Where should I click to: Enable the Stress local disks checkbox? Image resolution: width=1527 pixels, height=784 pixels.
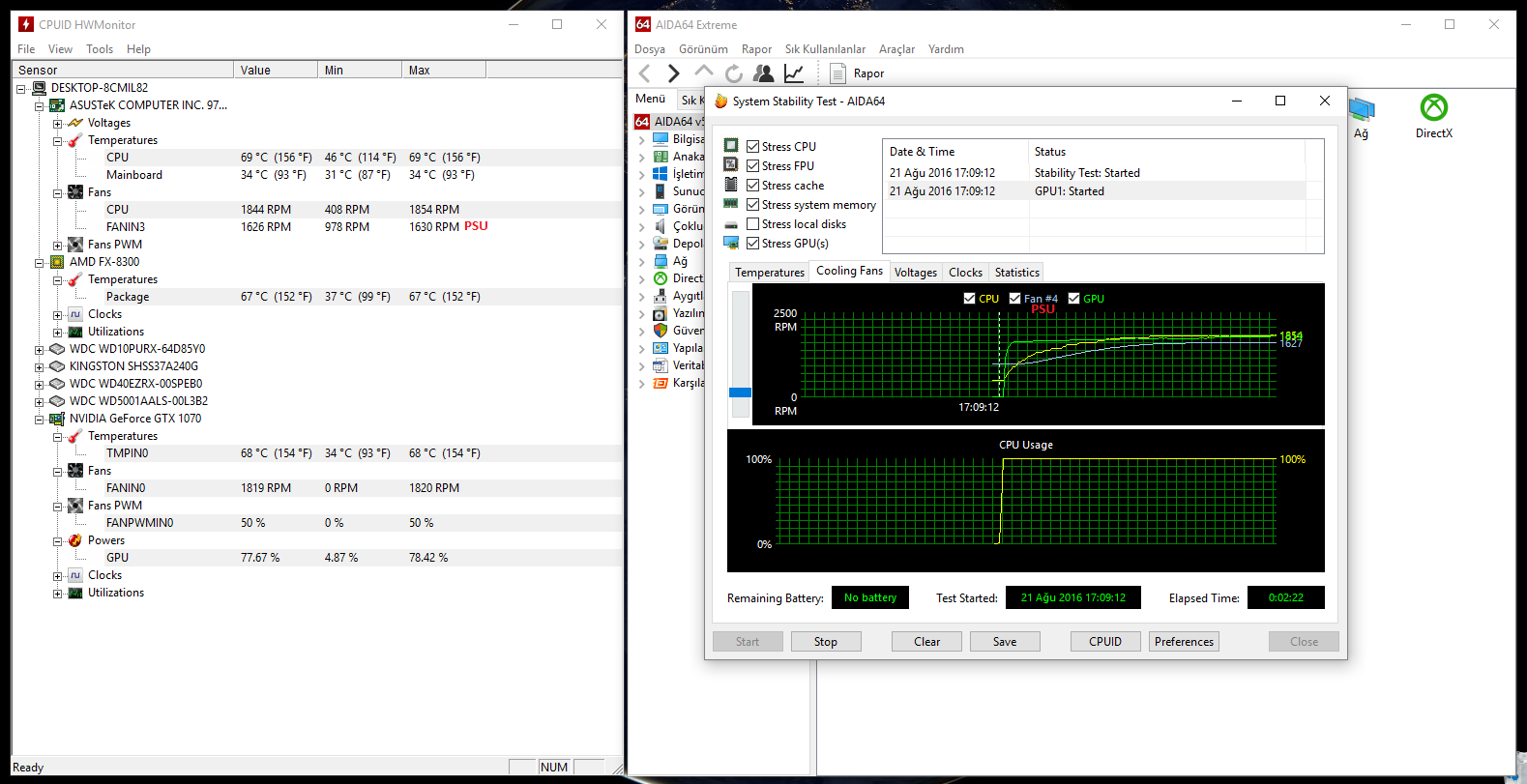click(x=752, y=223)
